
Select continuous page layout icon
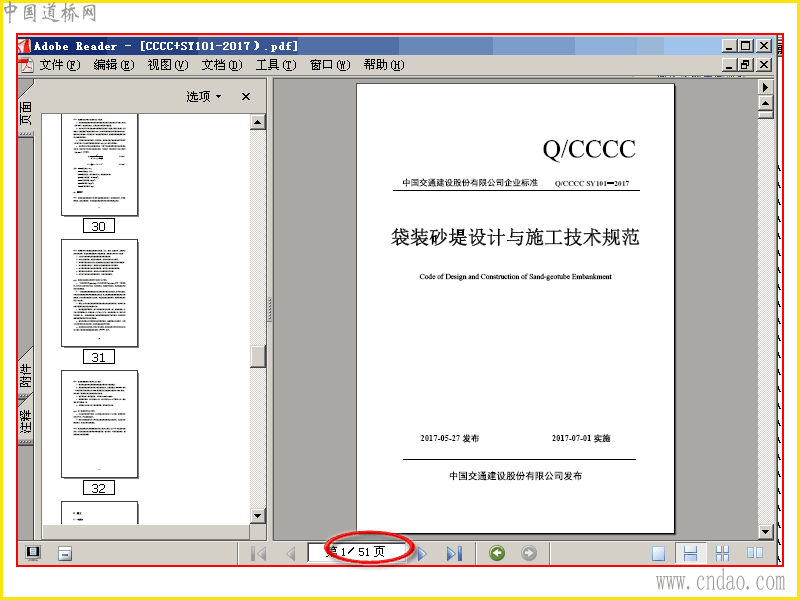690,553
